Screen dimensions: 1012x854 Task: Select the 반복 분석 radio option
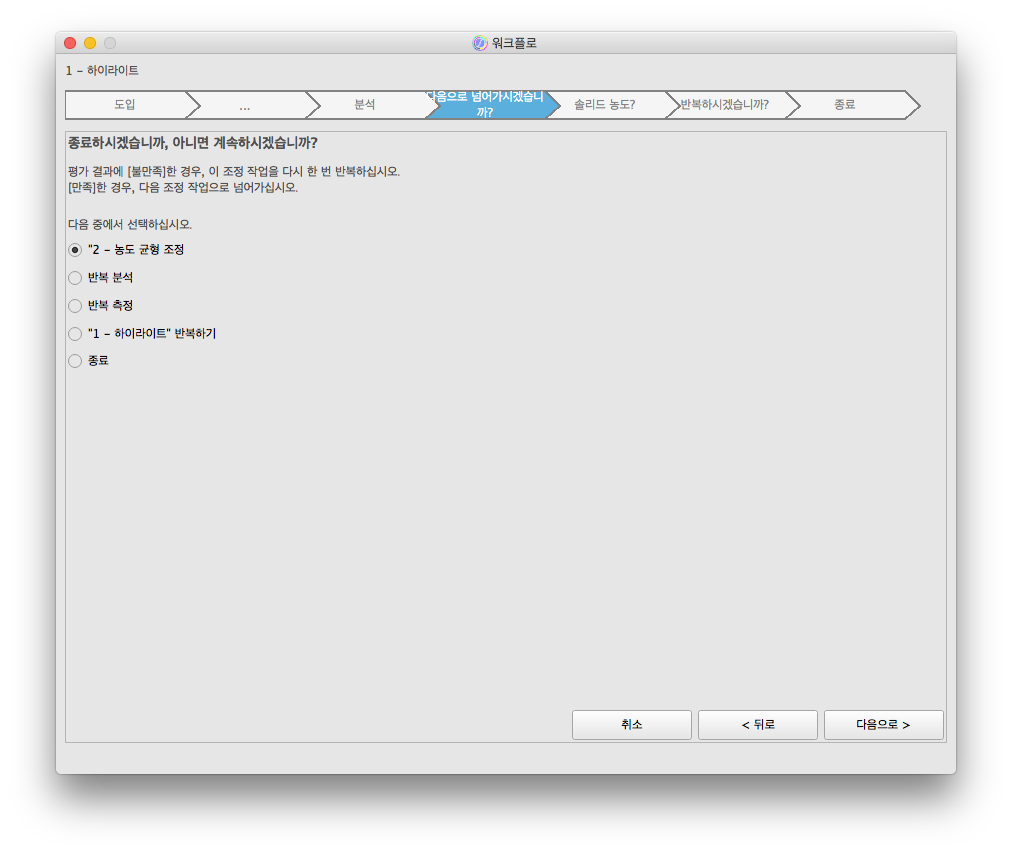75,278
